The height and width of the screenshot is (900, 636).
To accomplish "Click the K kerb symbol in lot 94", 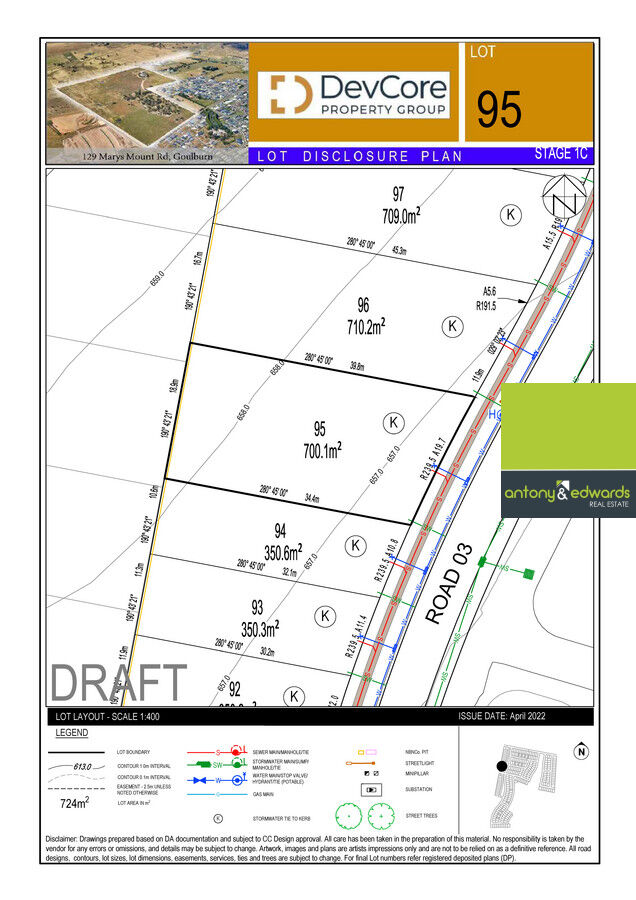I will [x=355, y=545].
